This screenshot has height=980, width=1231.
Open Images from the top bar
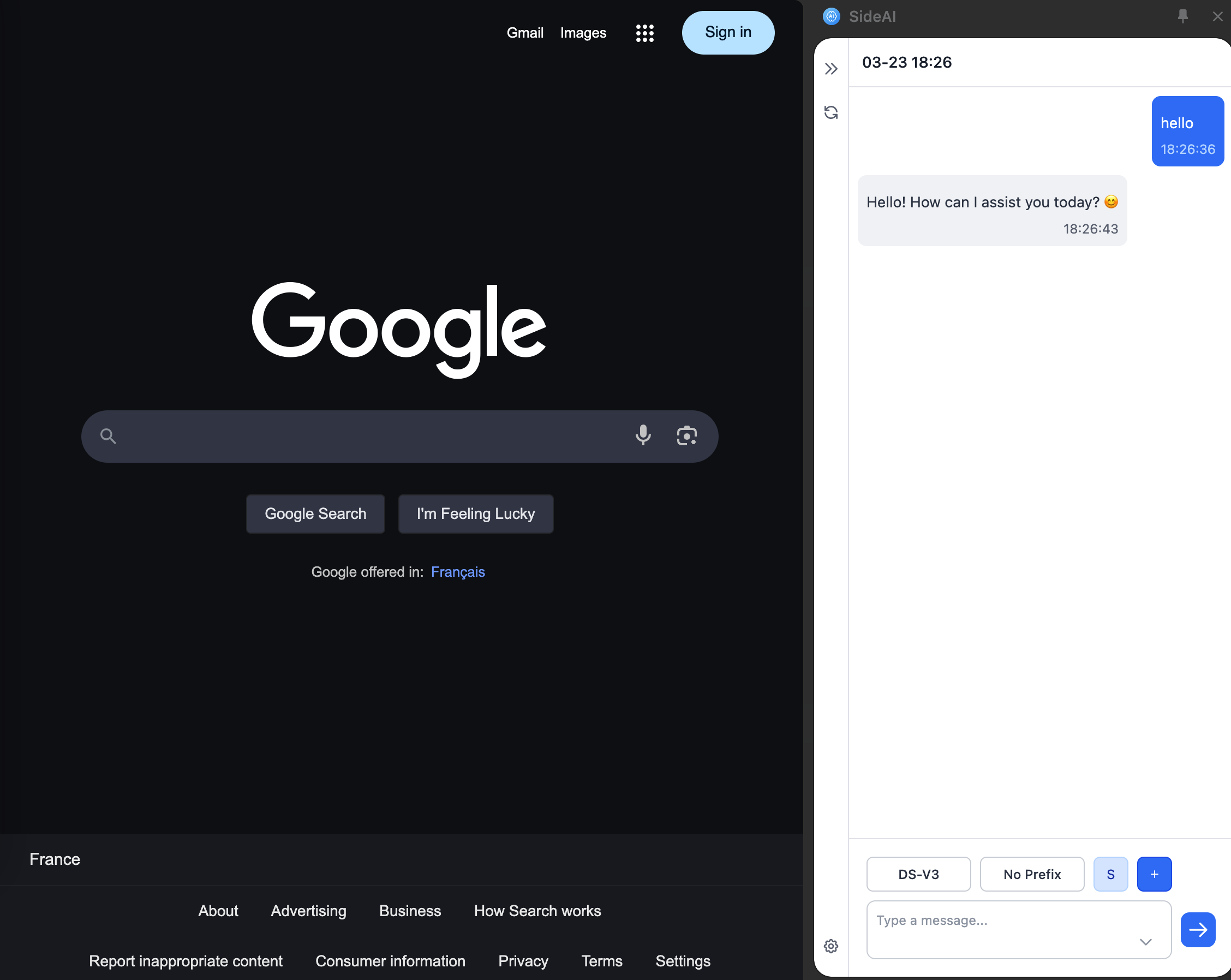[583, 33]
